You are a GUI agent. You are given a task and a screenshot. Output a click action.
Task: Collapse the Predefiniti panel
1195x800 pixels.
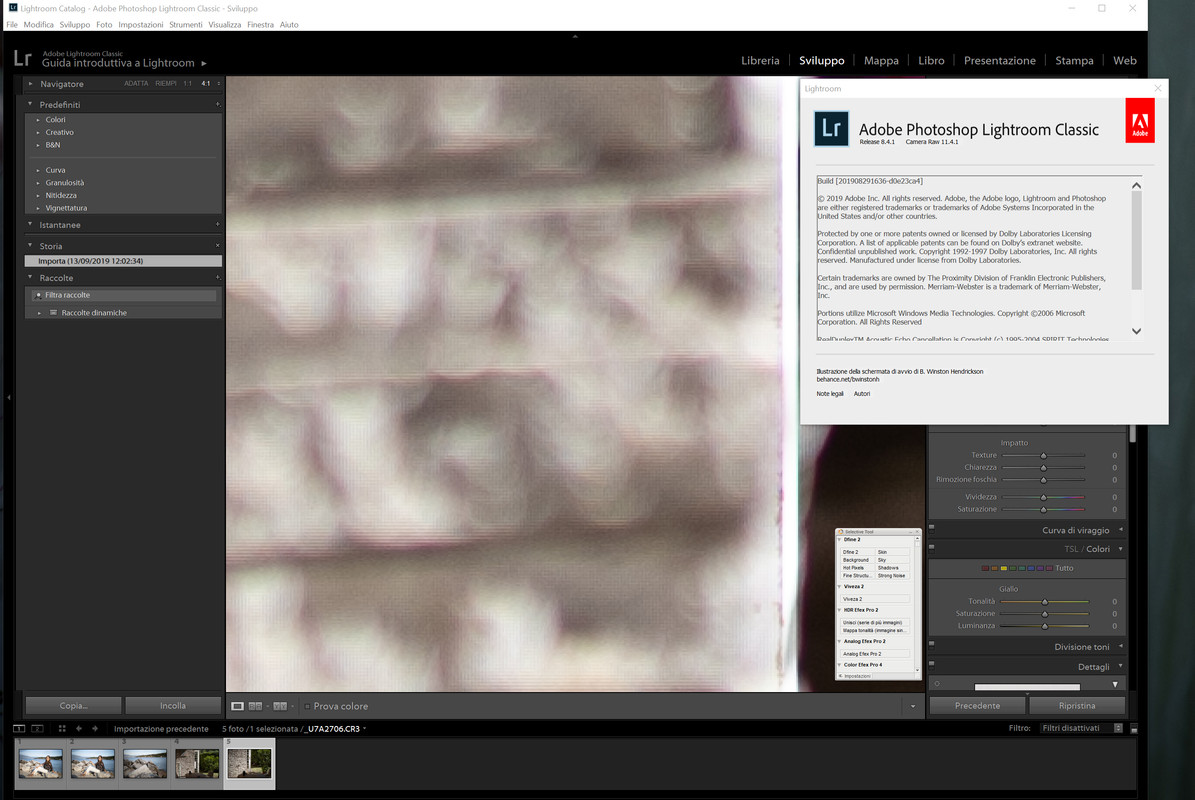(x=30, y=104)
